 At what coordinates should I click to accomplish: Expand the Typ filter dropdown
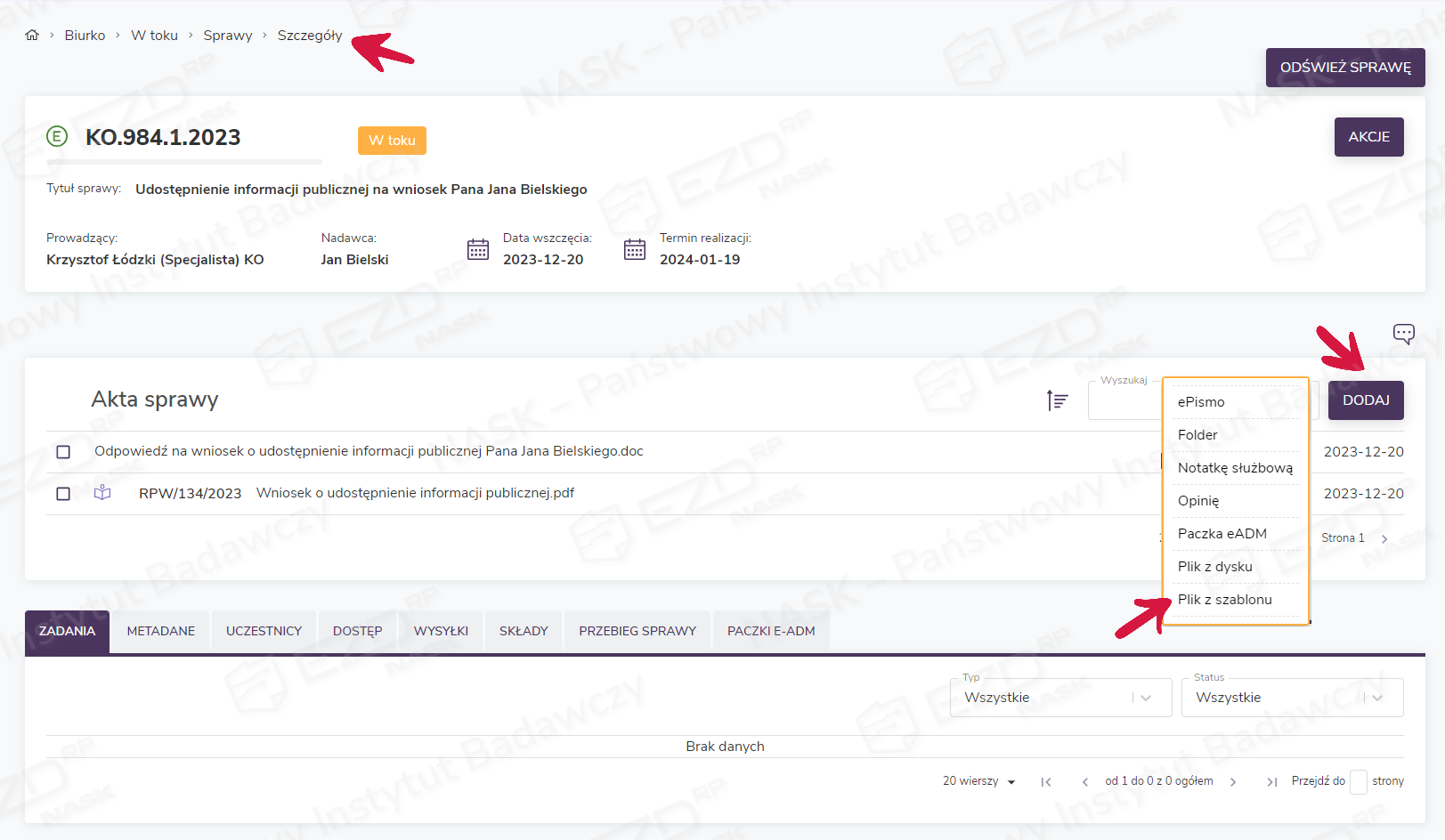click(x=1145, y=698)
